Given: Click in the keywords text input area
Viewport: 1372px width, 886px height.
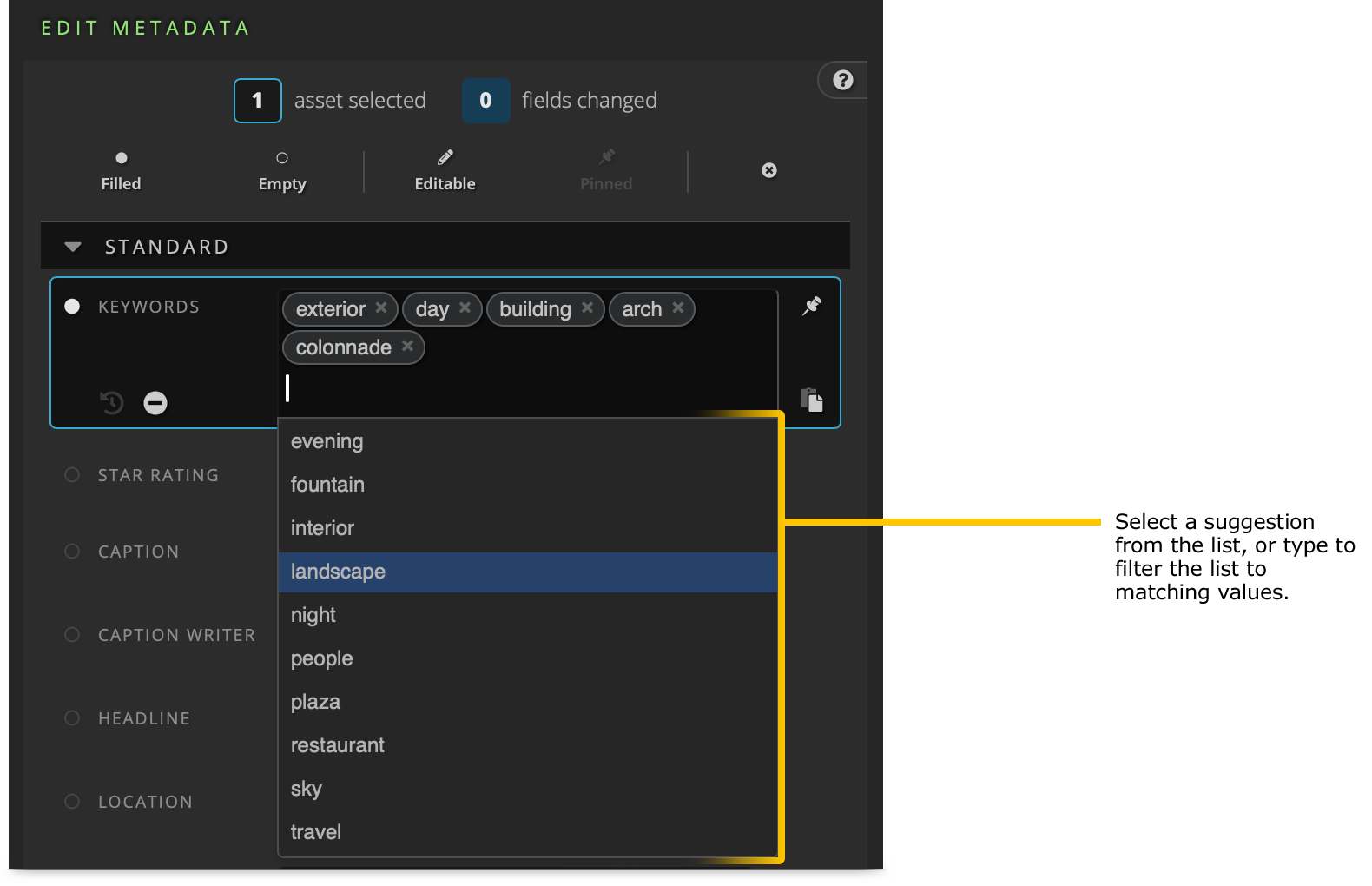Looking at the screenshot, I should coord(521,388).
